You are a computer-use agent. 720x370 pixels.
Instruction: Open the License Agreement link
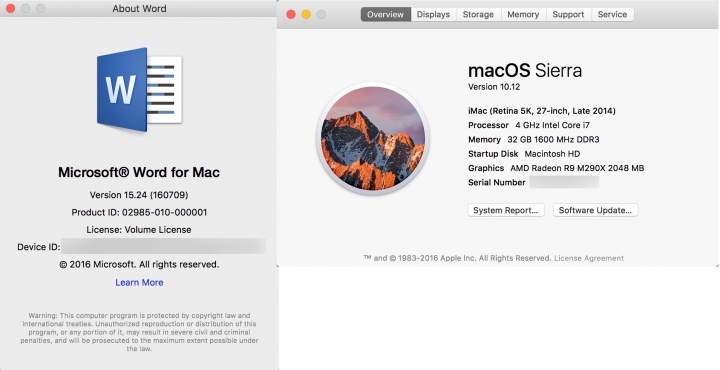pos(589,258)
